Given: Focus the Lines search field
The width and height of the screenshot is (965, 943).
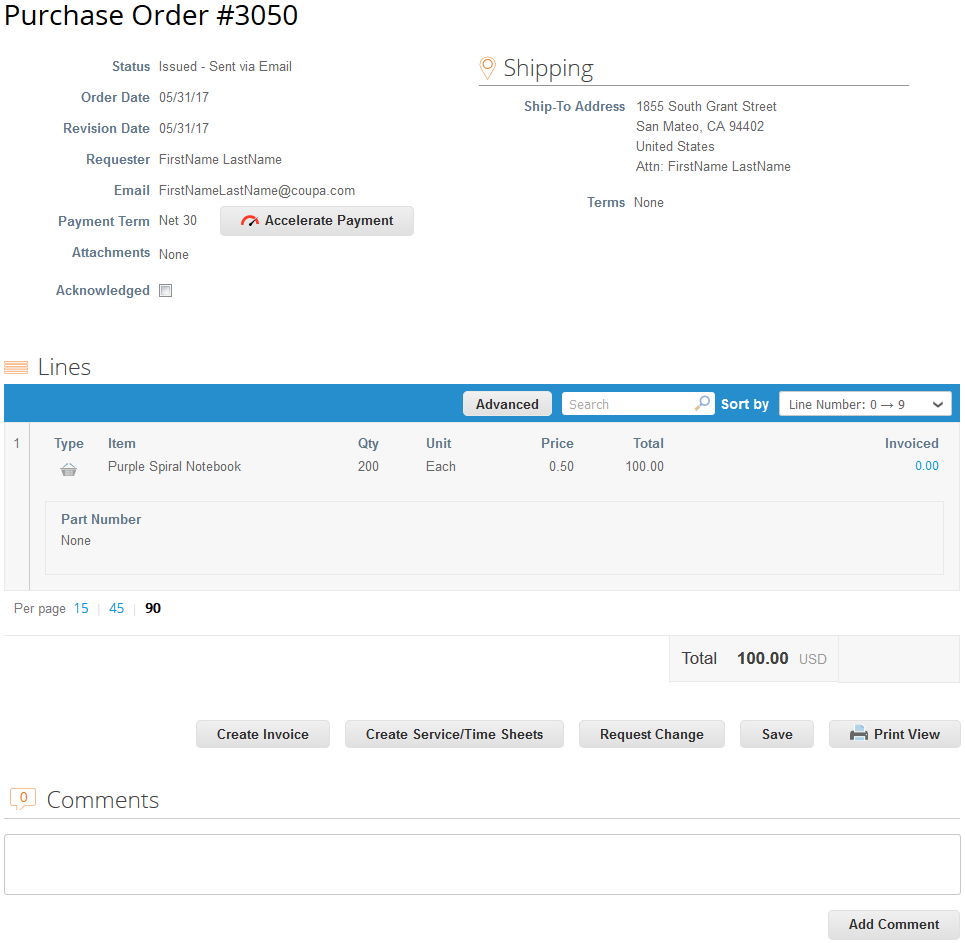Looking at the screenshot, I should 628,404.
